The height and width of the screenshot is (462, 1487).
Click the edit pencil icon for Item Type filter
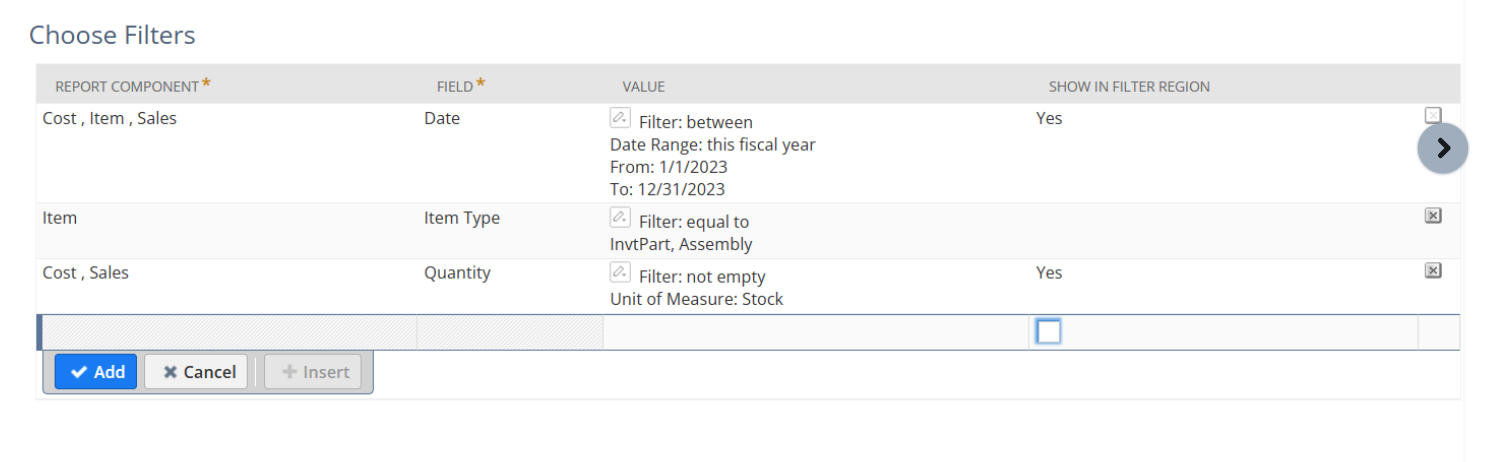coord(620,217)
